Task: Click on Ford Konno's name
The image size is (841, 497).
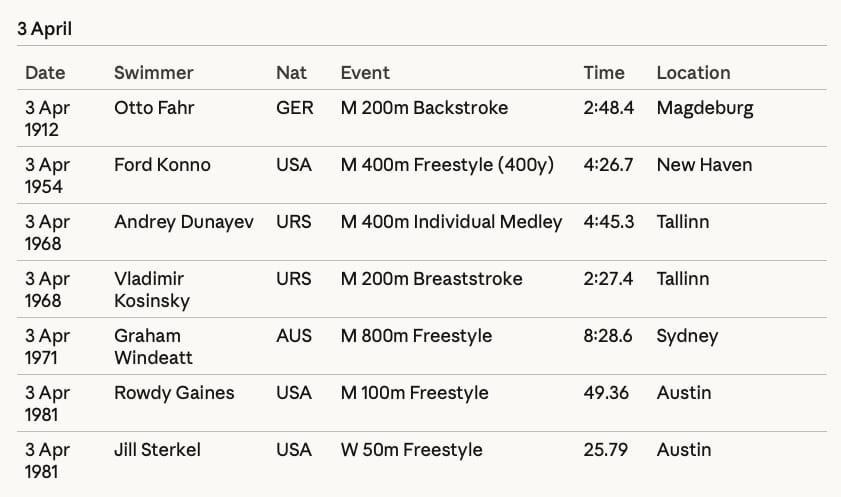Action: [x=162, y=165]
